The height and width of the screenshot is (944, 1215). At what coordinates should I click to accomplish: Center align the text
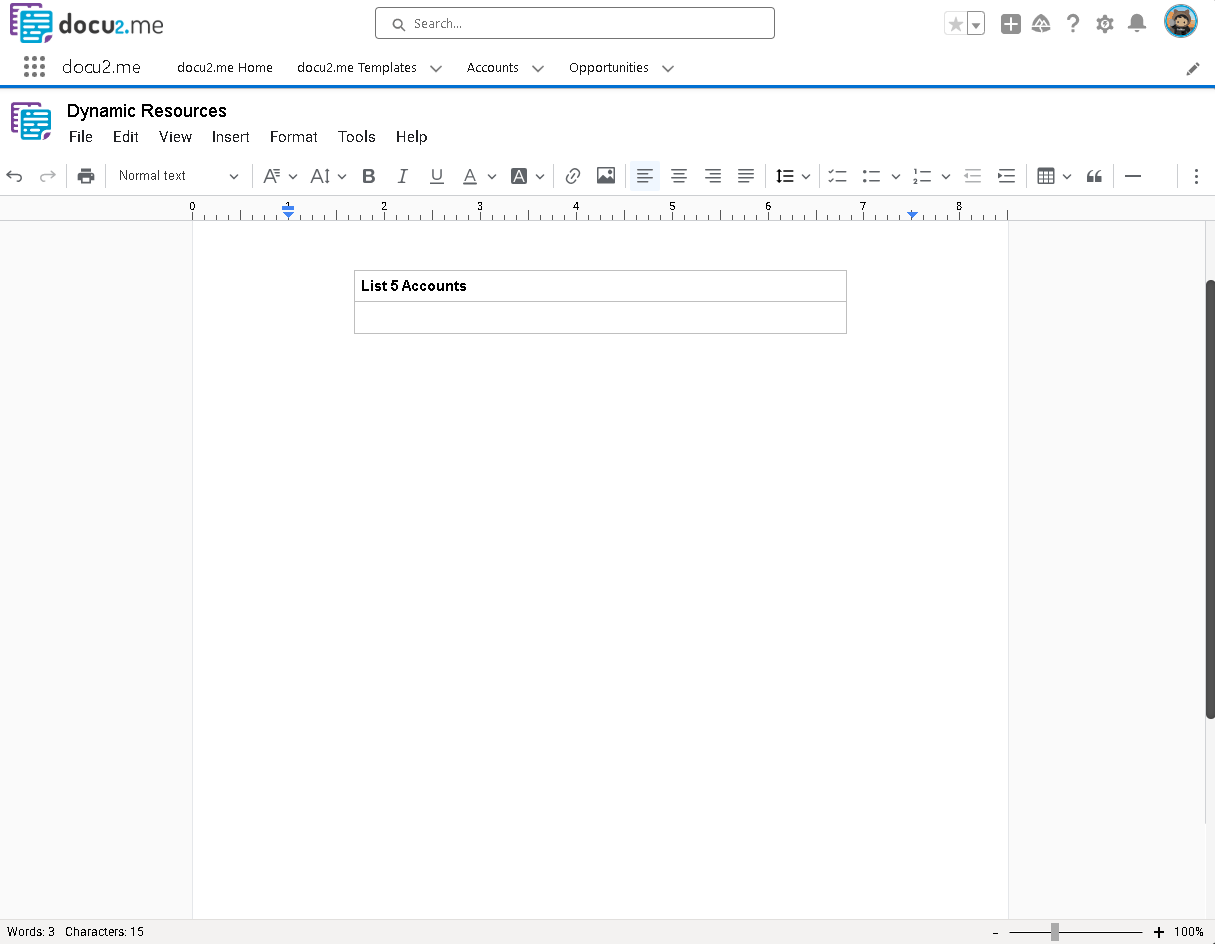[679, 176]
